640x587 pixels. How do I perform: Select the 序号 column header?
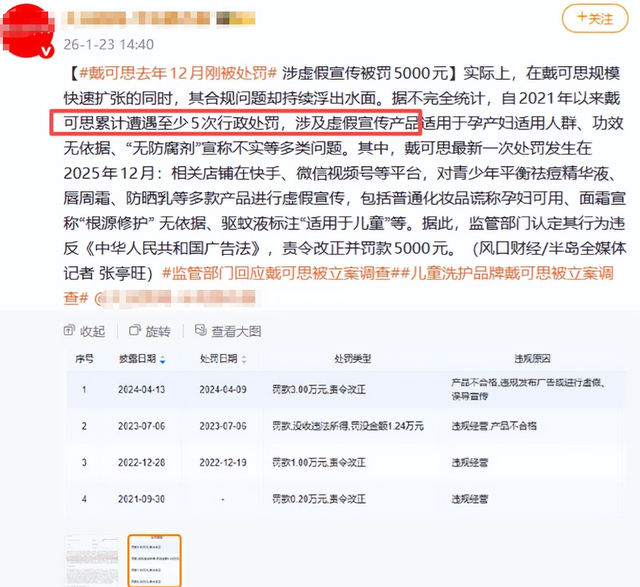(x=84, y=359)
